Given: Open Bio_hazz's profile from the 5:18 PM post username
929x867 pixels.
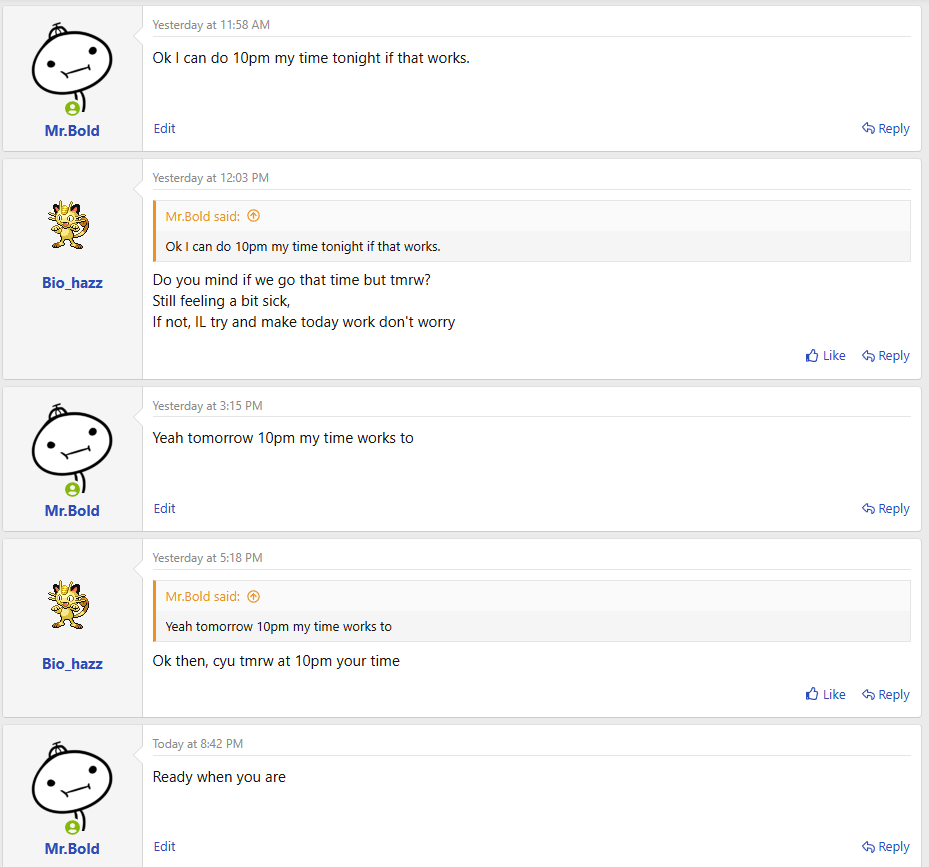Looking at the screenshot, I should 72,664.
